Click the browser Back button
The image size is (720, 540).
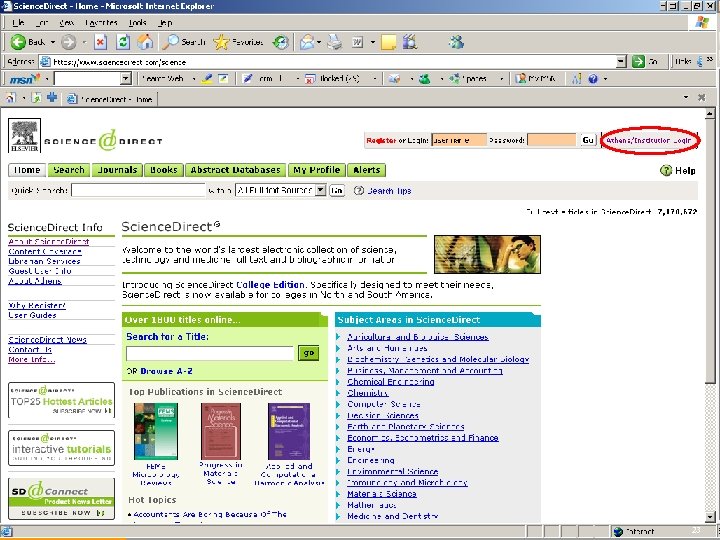point(28,42)
